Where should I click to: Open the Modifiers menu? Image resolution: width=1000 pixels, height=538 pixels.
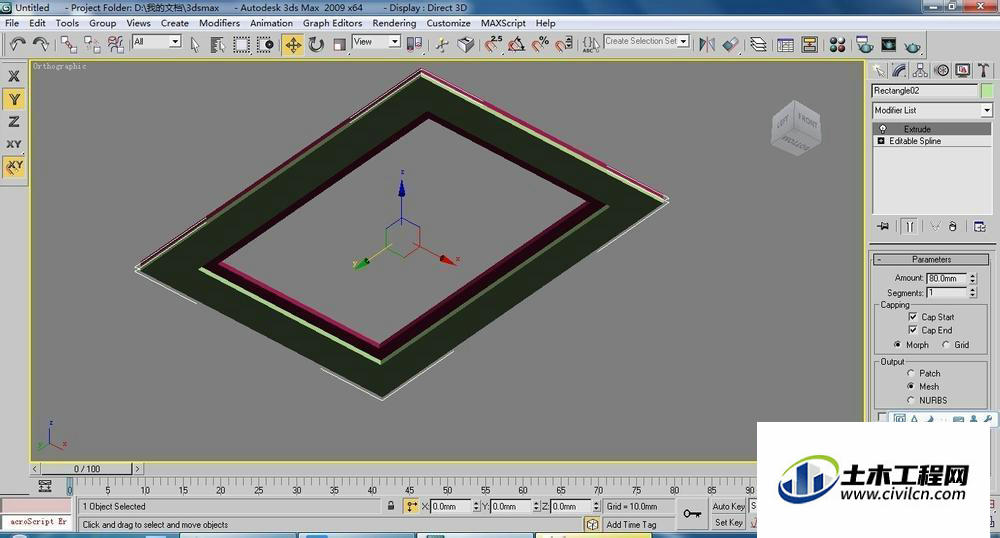click(x=219, y=23)
